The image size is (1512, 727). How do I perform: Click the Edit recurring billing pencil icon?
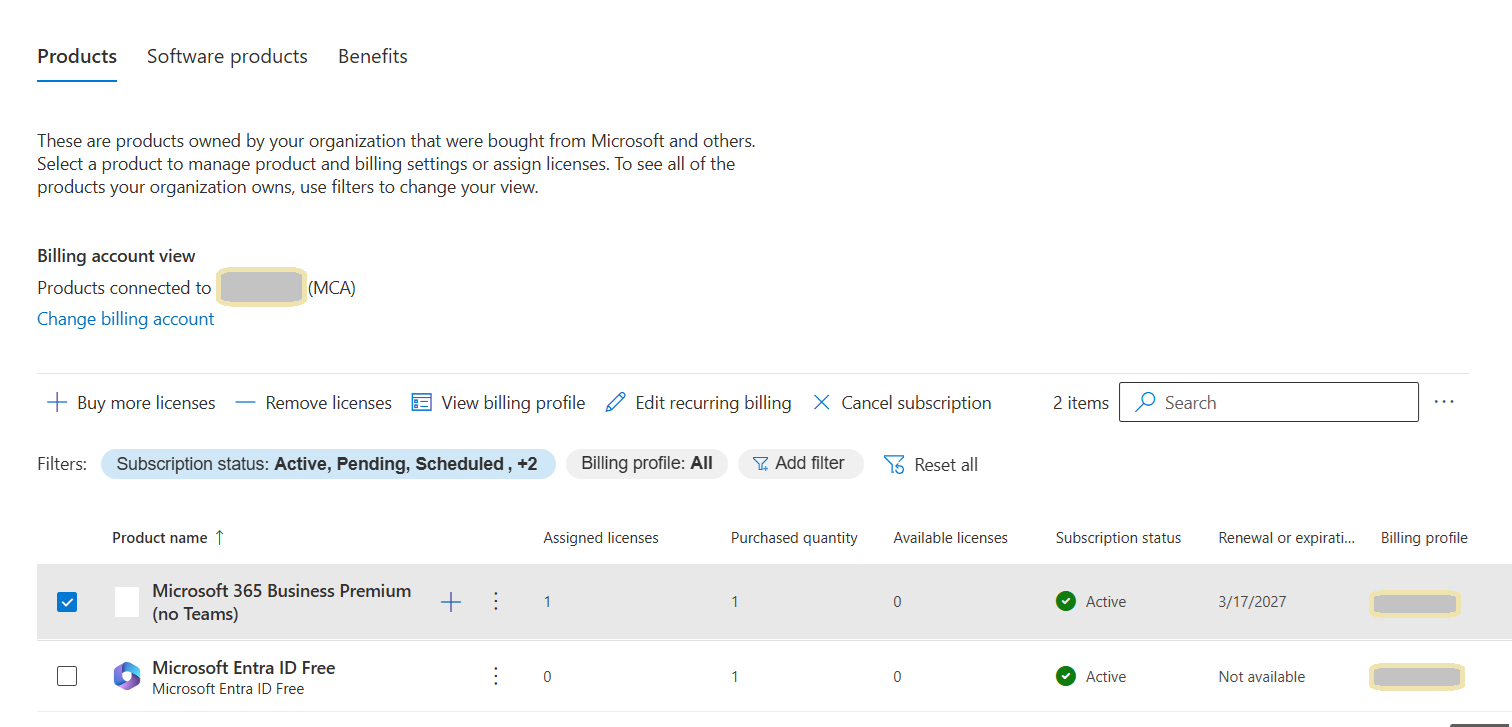616,403
